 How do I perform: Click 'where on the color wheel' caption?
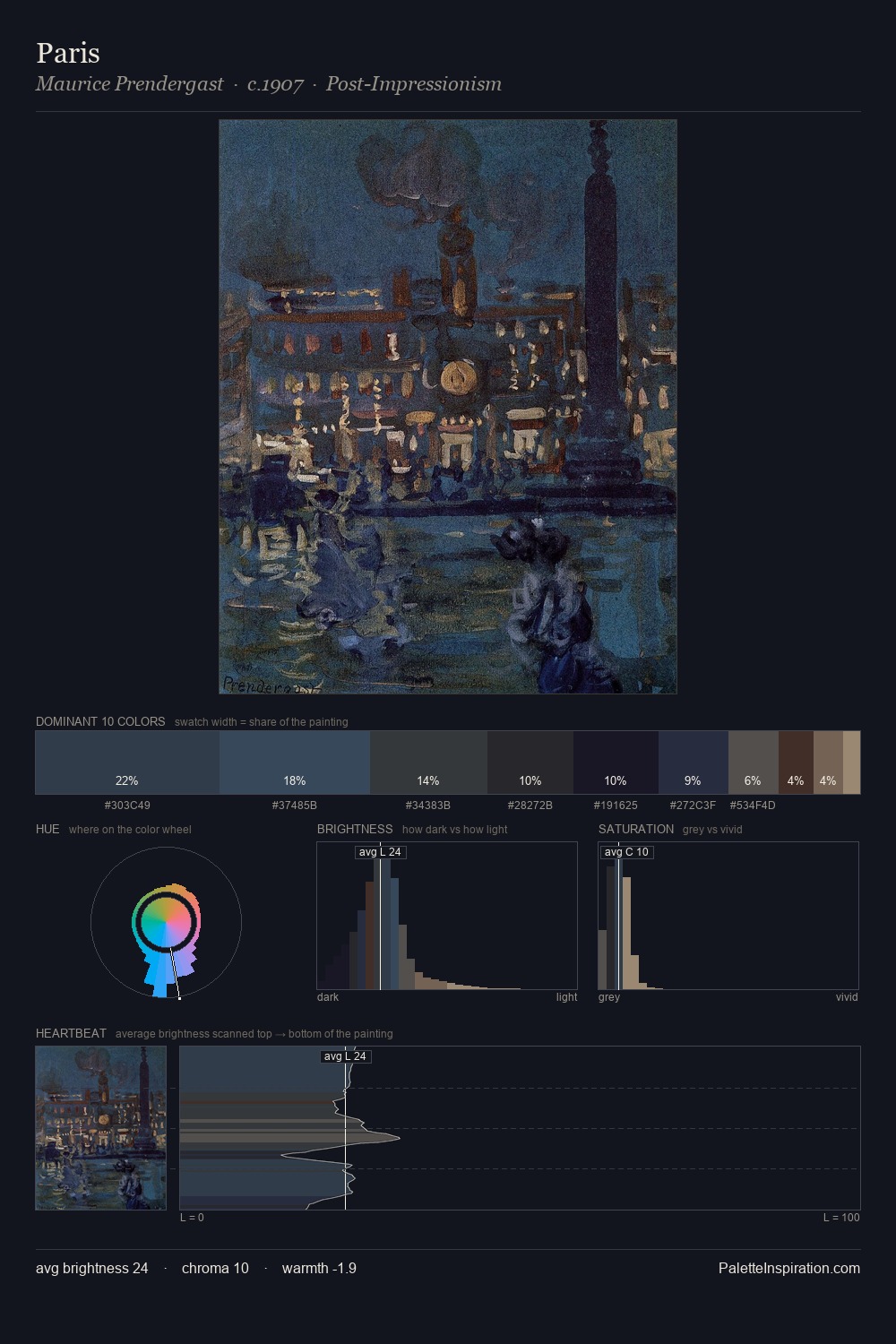(x=130, y=830)
